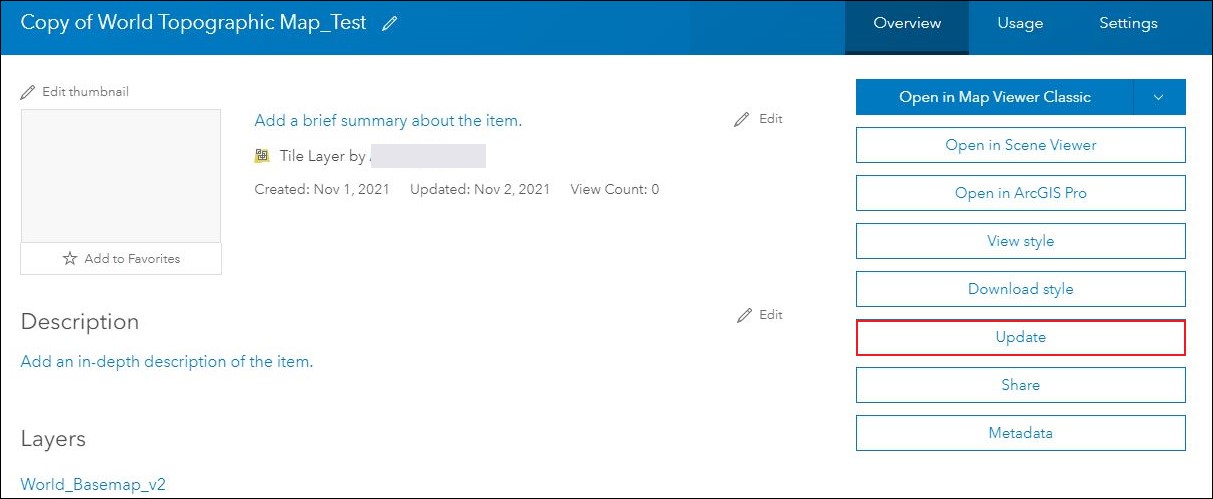Click the Edit thumbnail text
Screen dimensions: 1213x499
tap(85, 92)
